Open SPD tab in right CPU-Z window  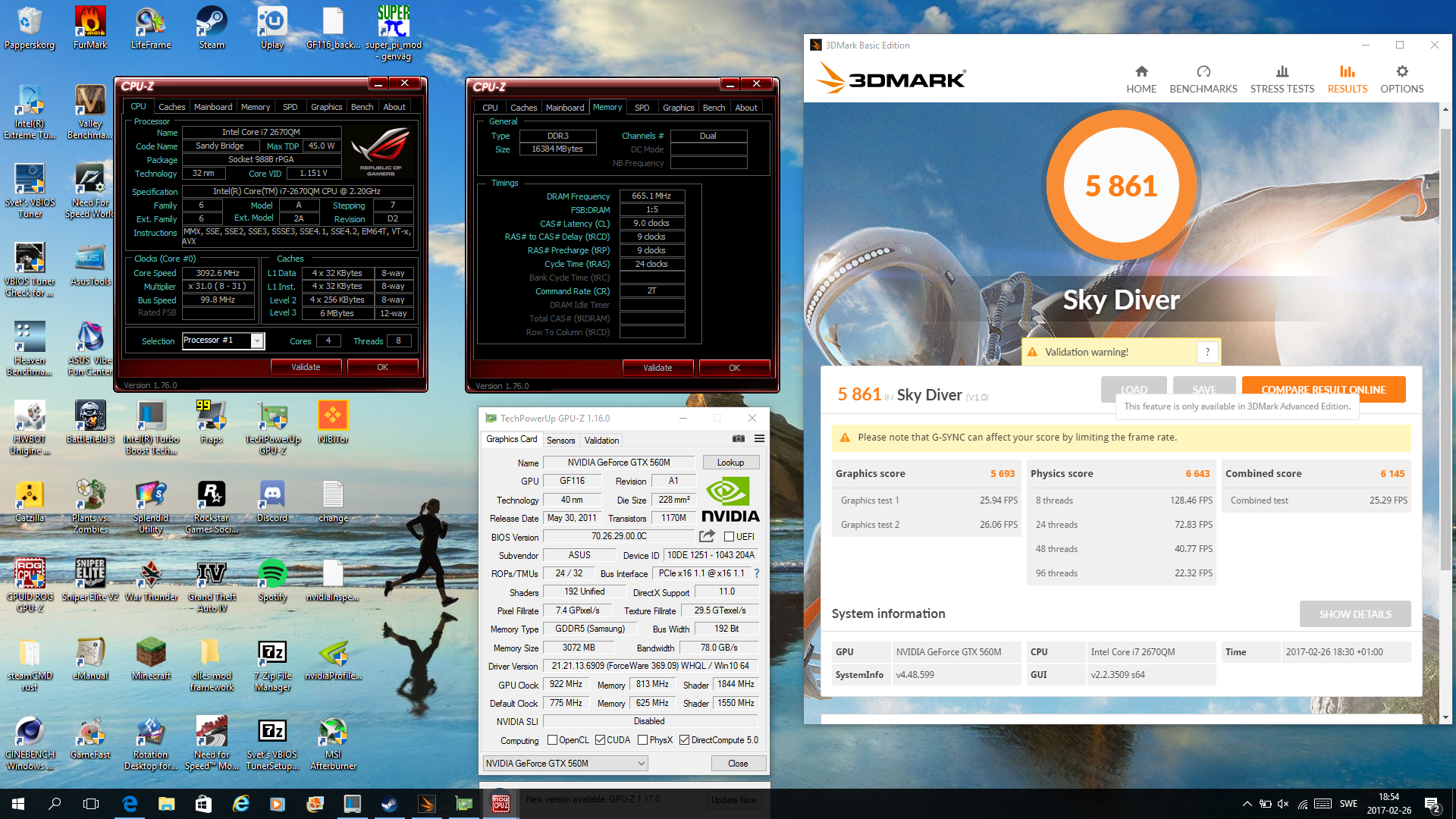click(x=642, y=108)
